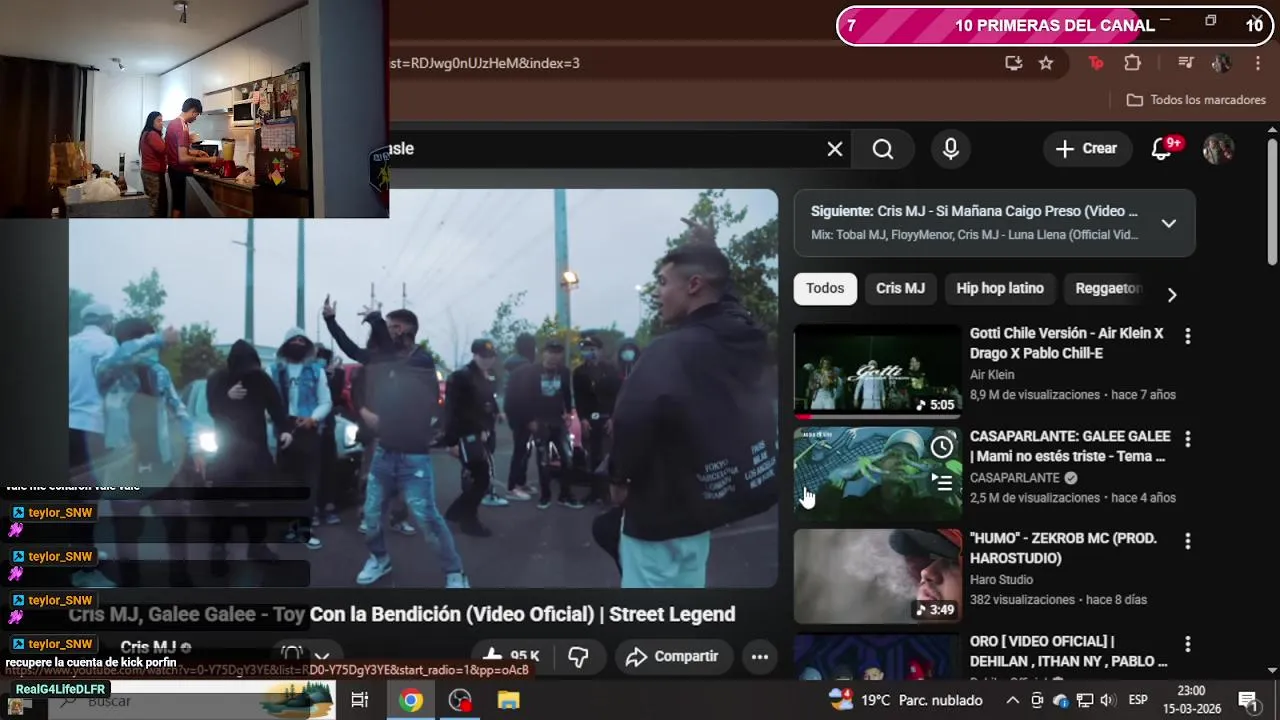Show hidden system tray icons
This screenshot has height=720, width=1280.
coord(1012,700)
